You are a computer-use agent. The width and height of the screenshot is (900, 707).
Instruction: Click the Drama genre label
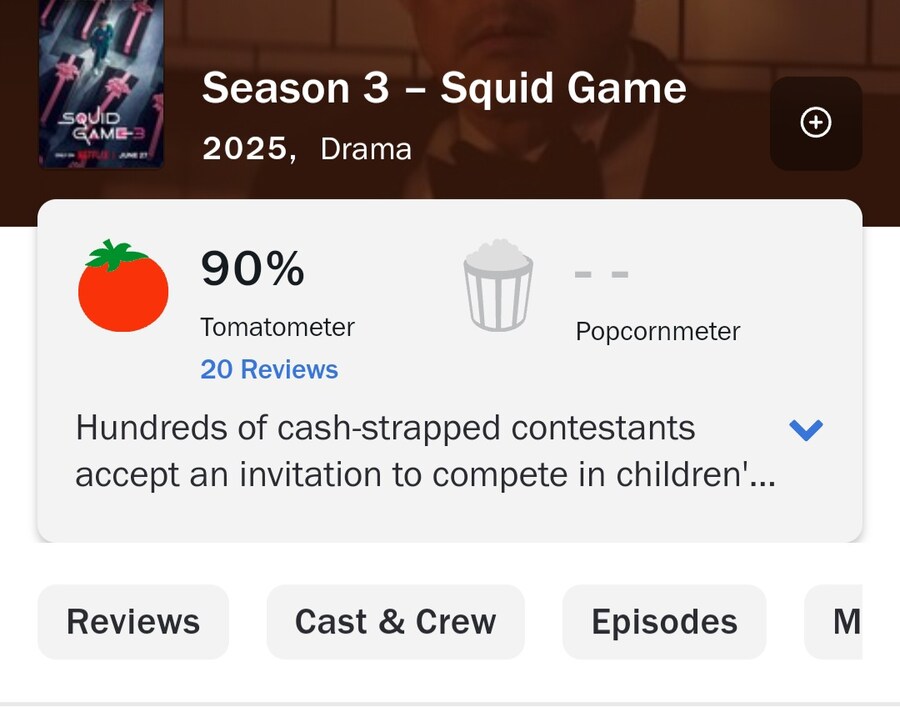click(x=366, y=149)
